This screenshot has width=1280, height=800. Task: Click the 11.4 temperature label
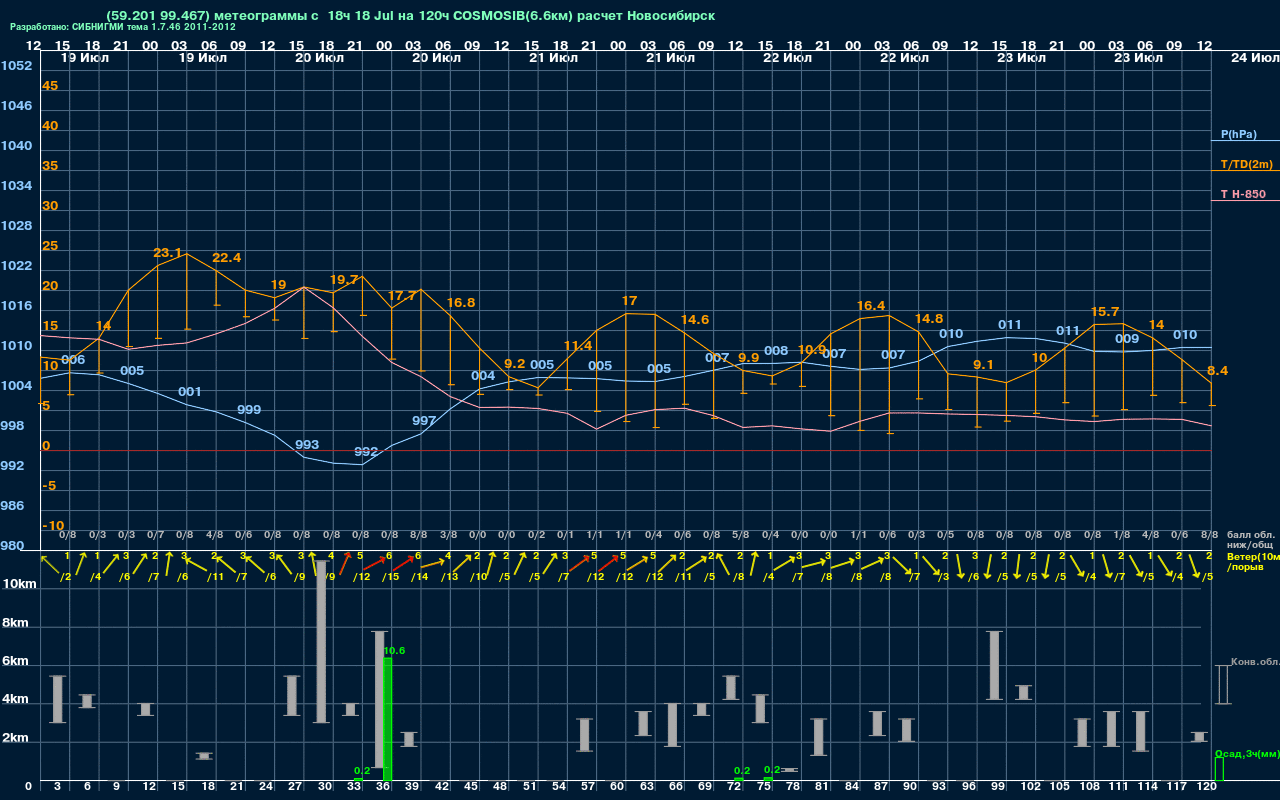coord(578,346)
